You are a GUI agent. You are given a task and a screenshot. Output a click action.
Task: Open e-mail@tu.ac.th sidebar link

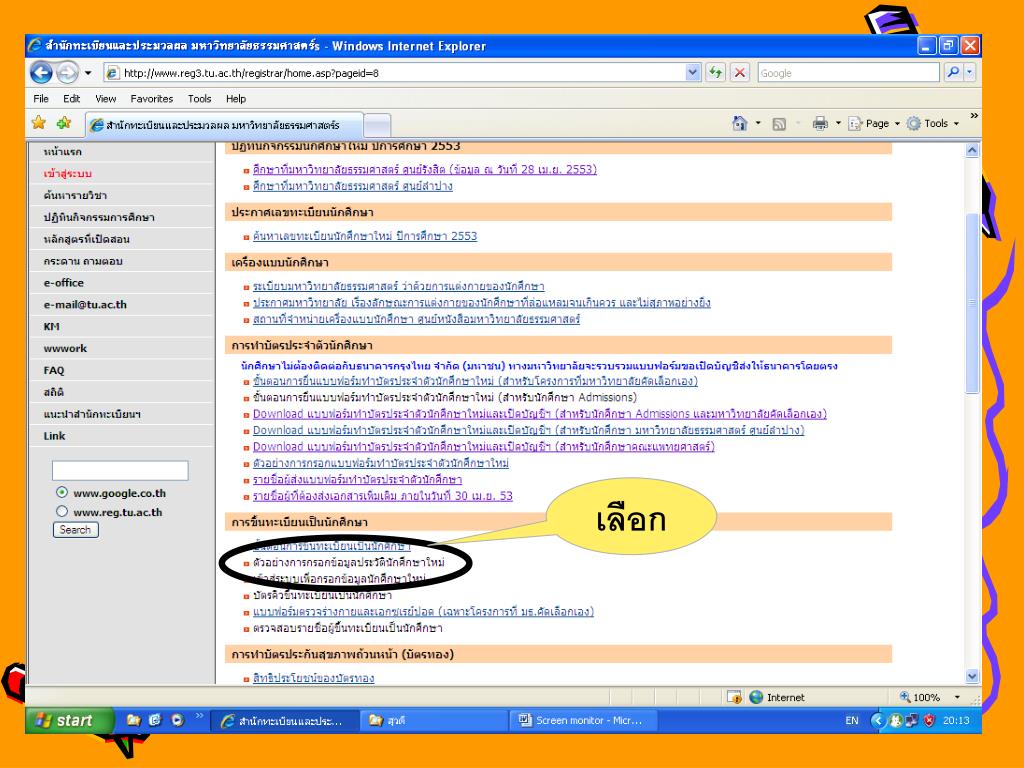pyautogui.click(x=85, y=304)
